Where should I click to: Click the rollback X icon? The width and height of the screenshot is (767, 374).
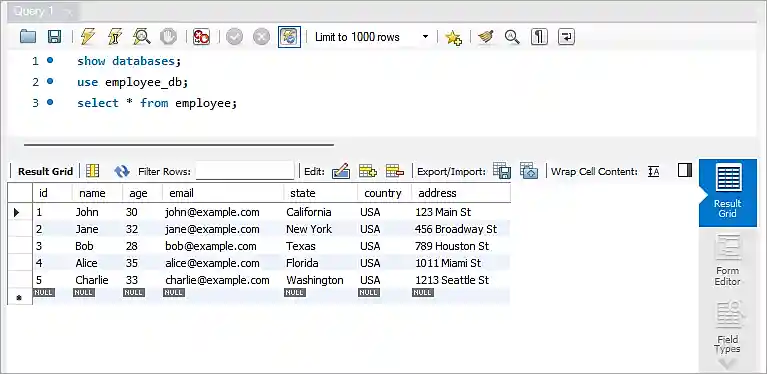pyautogui.click(x=261, y=37)
